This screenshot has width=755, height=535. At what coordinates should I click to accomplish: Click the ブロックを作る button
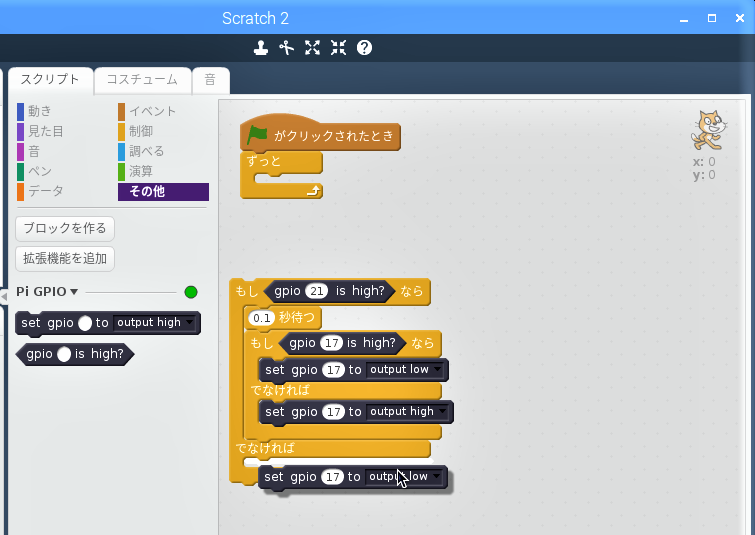tap(65, 228)
